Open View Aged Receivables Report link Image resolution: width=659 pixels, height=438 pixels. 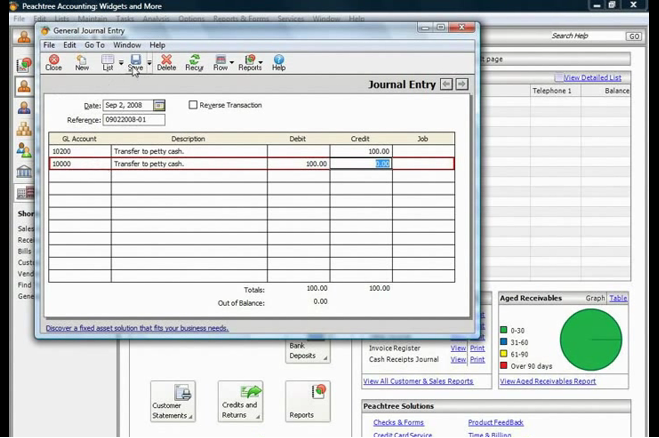tap(548, 381)
